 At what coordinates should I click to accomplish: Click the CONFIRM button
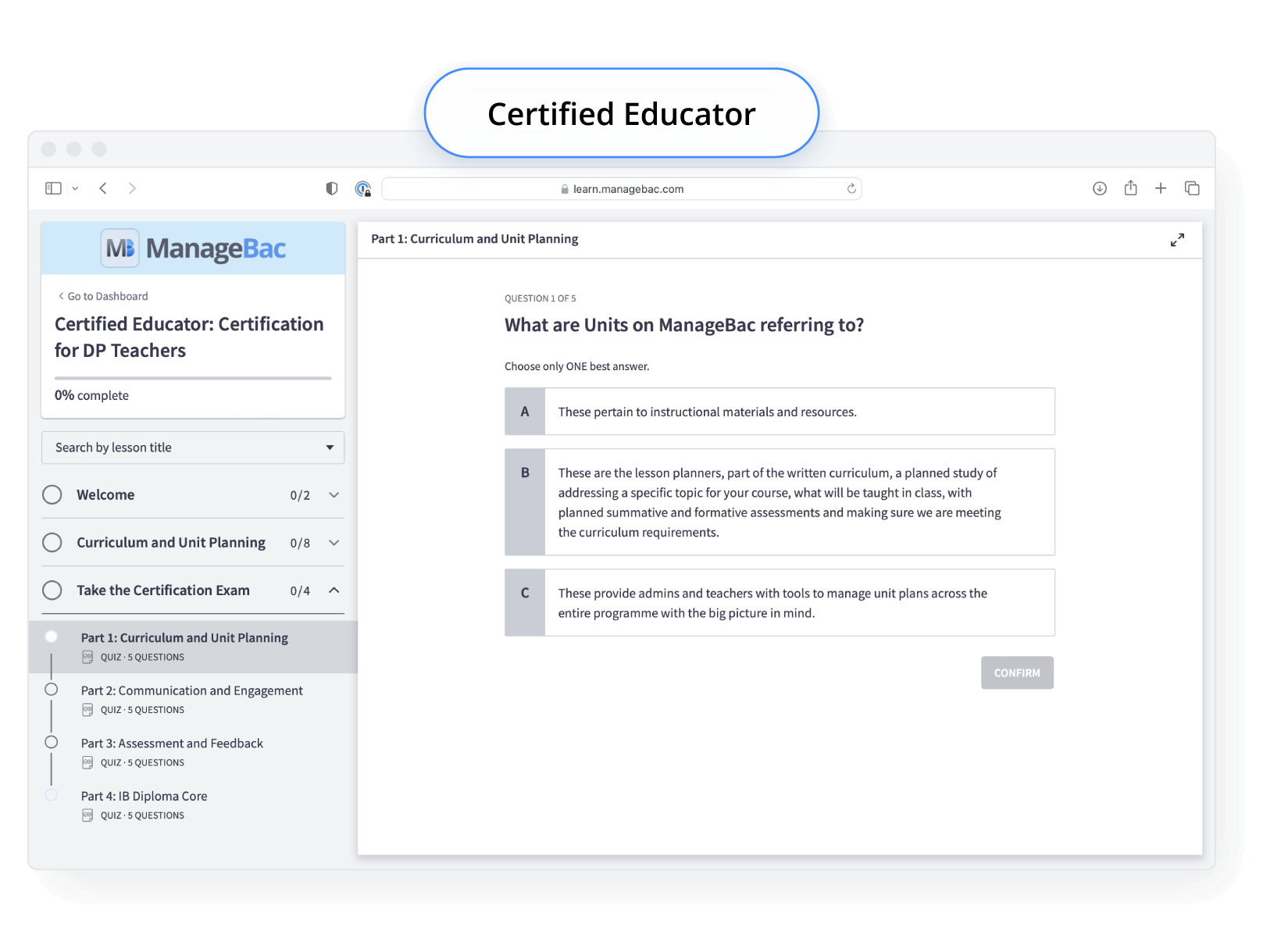pos(1017,672)
